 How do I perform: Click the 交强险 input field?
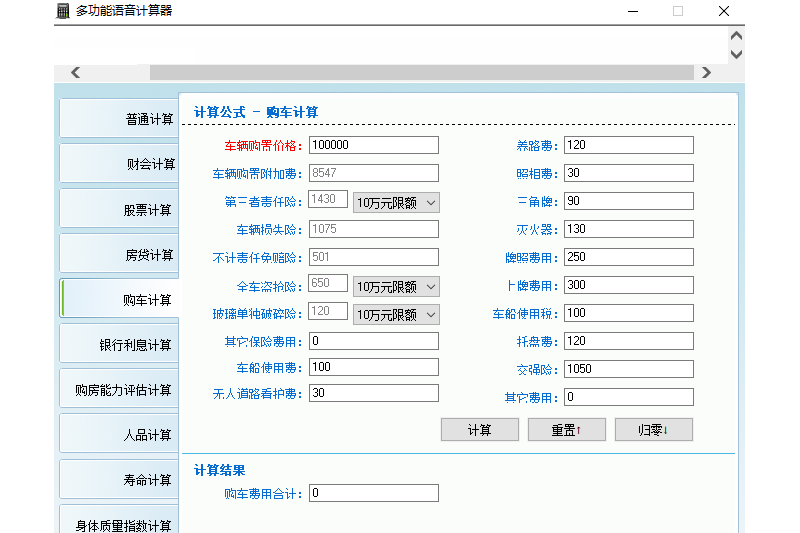[629, 369]
